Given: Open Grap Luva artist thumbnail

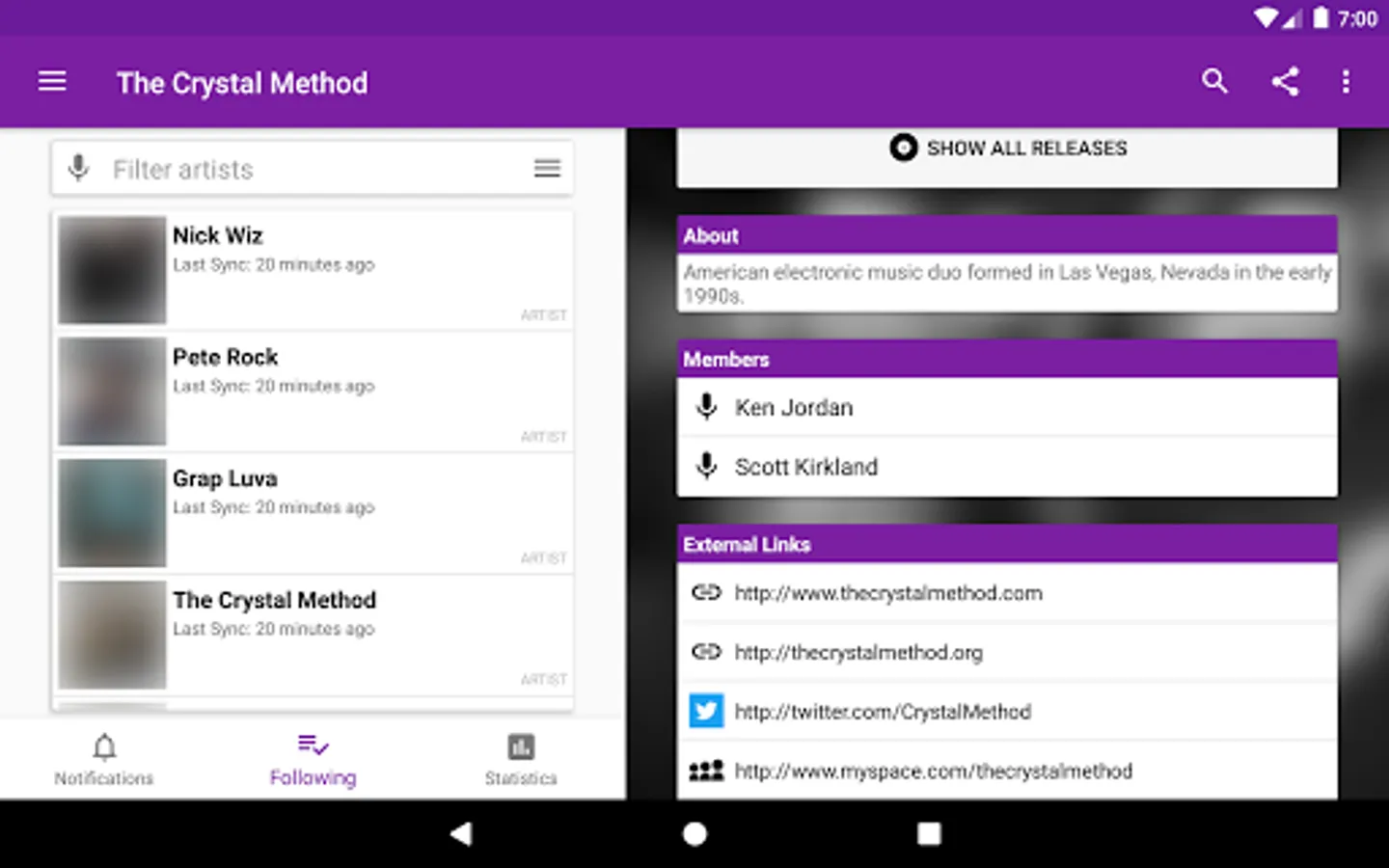Looking at the screenshot, I should (x=112, y=513).
